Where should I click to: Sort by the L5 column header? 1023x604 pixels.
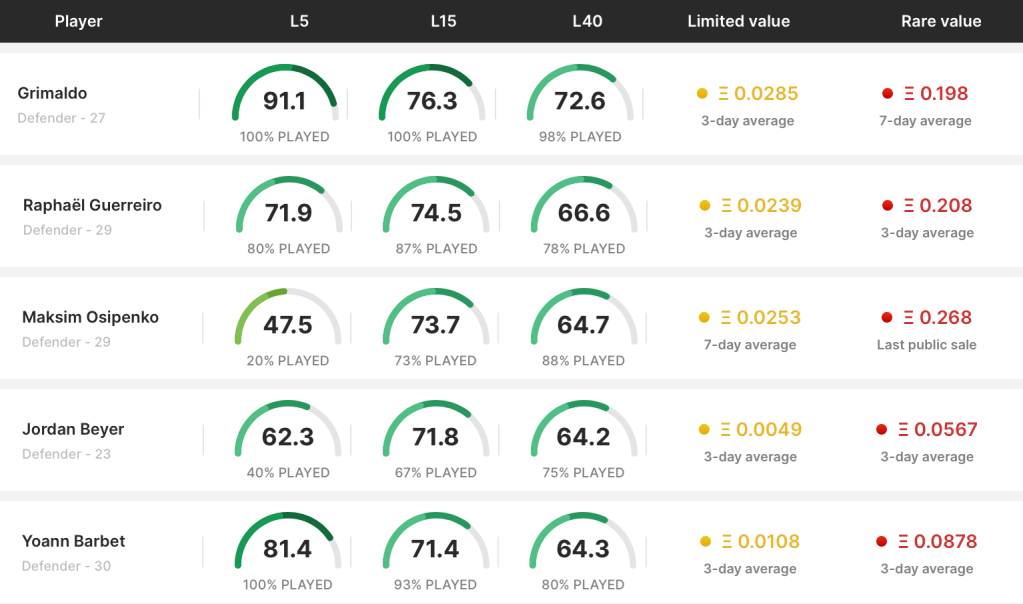[298, 21]
